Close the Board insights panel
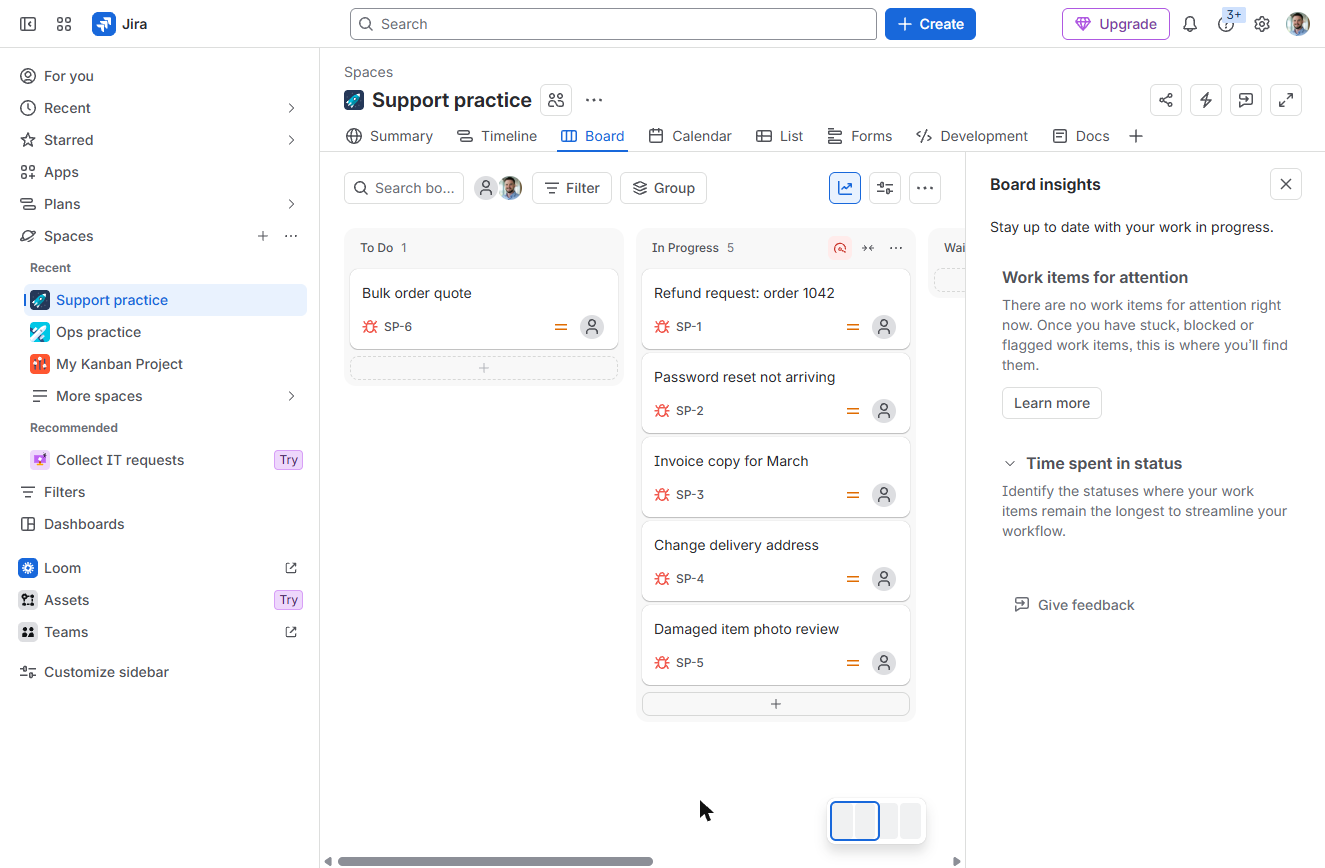This screenshot has width=1325, height=868. (x=1286, y=184)
